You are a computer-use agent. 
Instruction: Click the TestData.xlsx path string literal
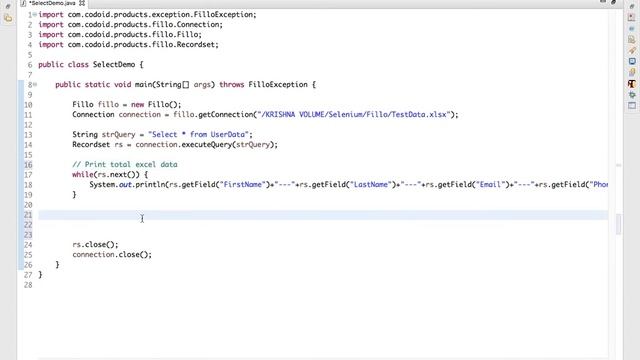pyautogui.click(x=354, y=115)
